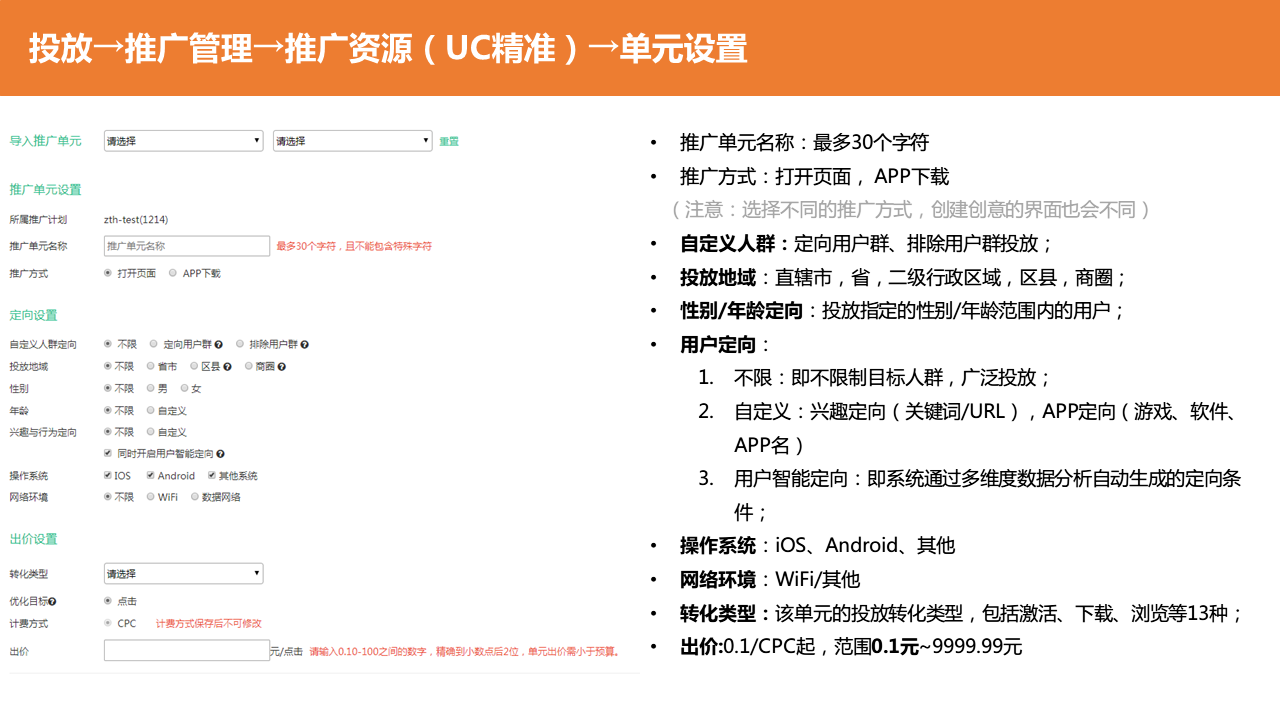
Task: Select the APP下载 promotion method radio
Action: tap(173, 273)
